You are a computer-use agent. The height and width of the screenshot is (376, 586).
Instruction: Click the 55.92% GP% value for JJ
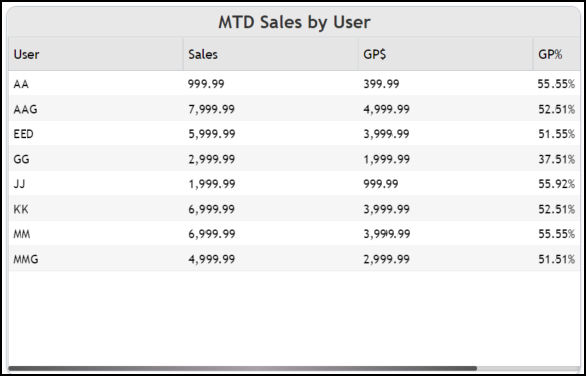pyautogui.click(x=556, y=184)
